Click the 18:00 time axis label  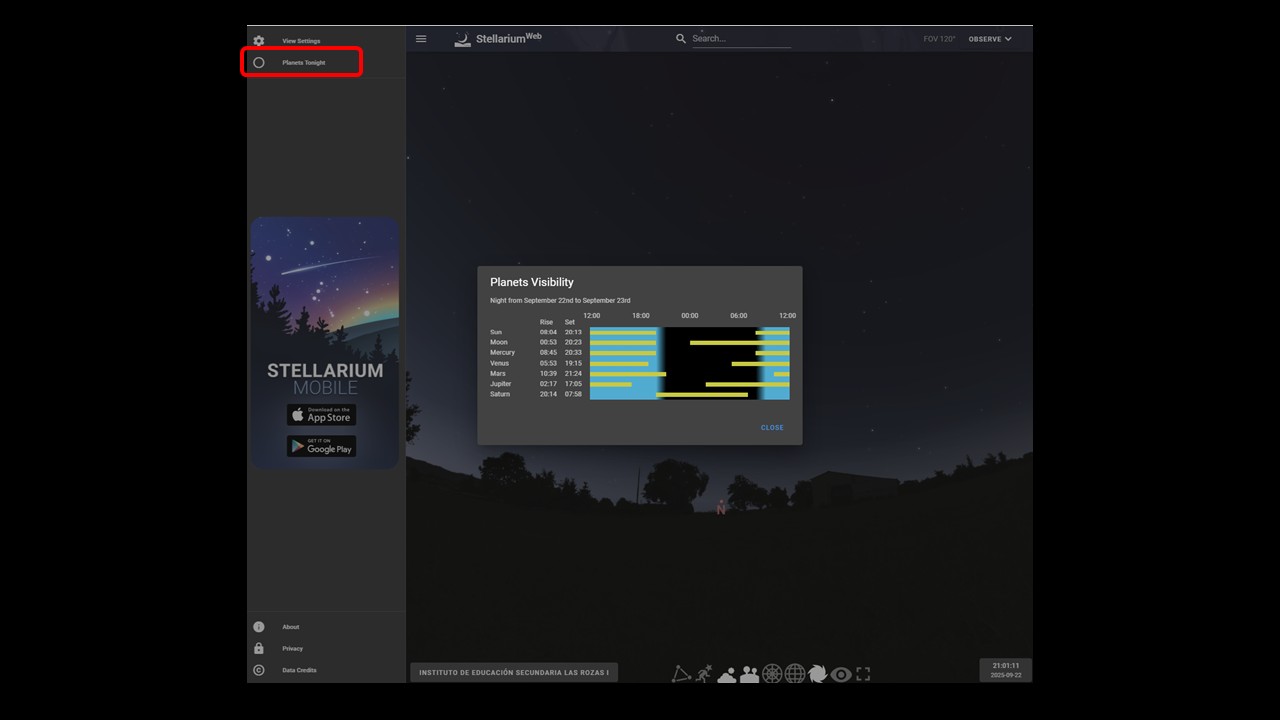point(641,316)
